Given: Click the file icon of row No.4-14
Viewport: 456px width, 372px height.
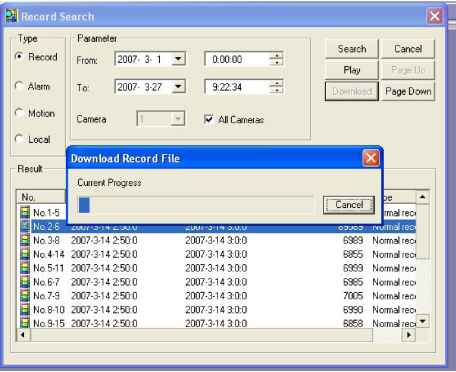Looking at the screenshot, I should point(25,254).
